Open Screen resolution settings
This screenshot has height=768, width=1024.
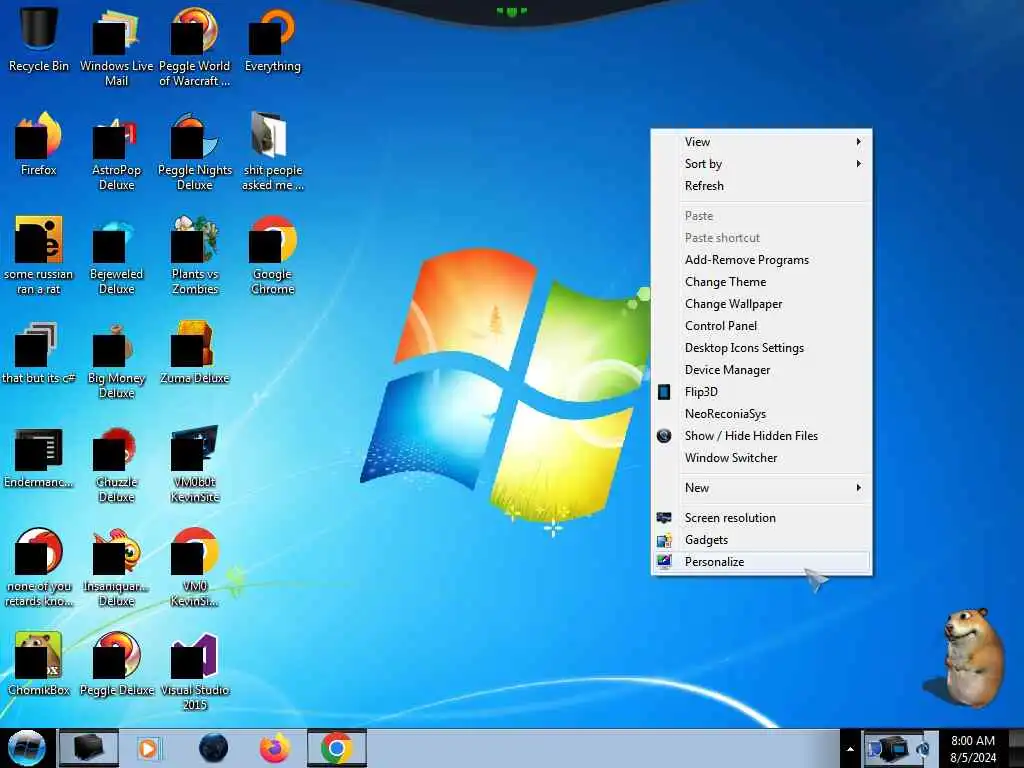pos(761,518)
